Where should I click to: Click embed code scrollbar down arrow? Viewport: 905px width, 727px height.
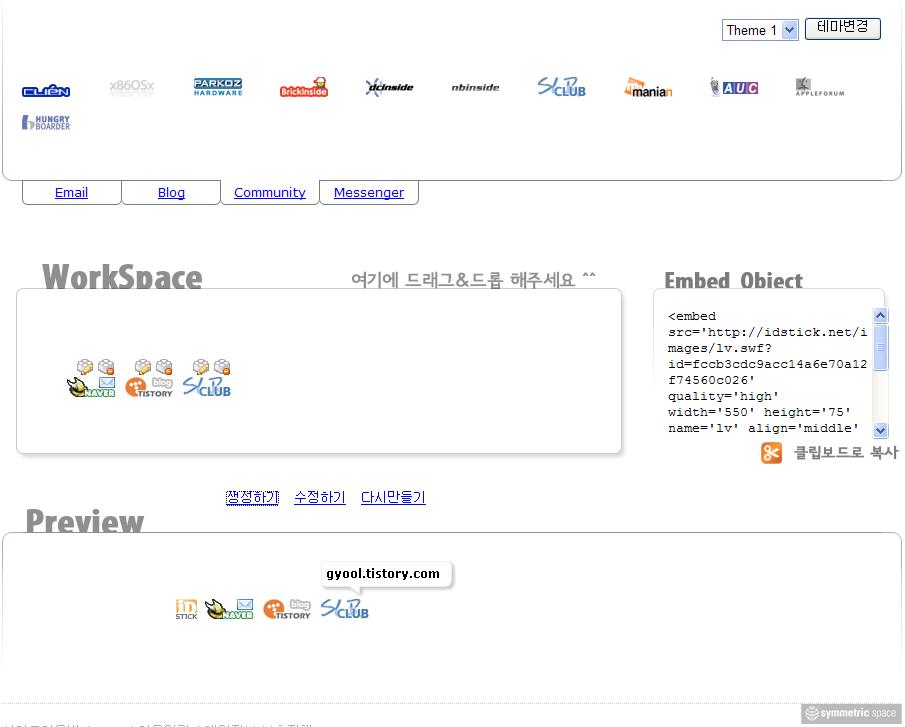[880, 430]
